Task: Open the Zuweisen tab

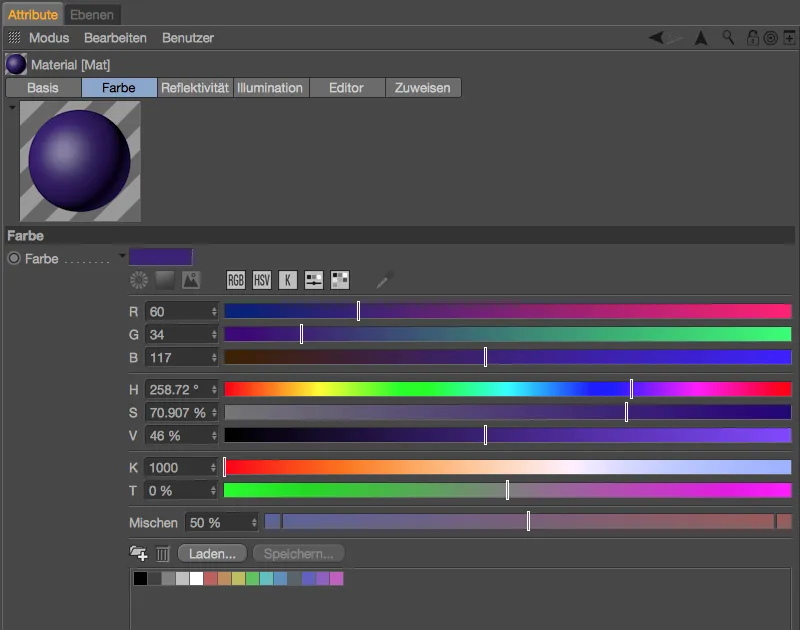Action: coord(423,88)
